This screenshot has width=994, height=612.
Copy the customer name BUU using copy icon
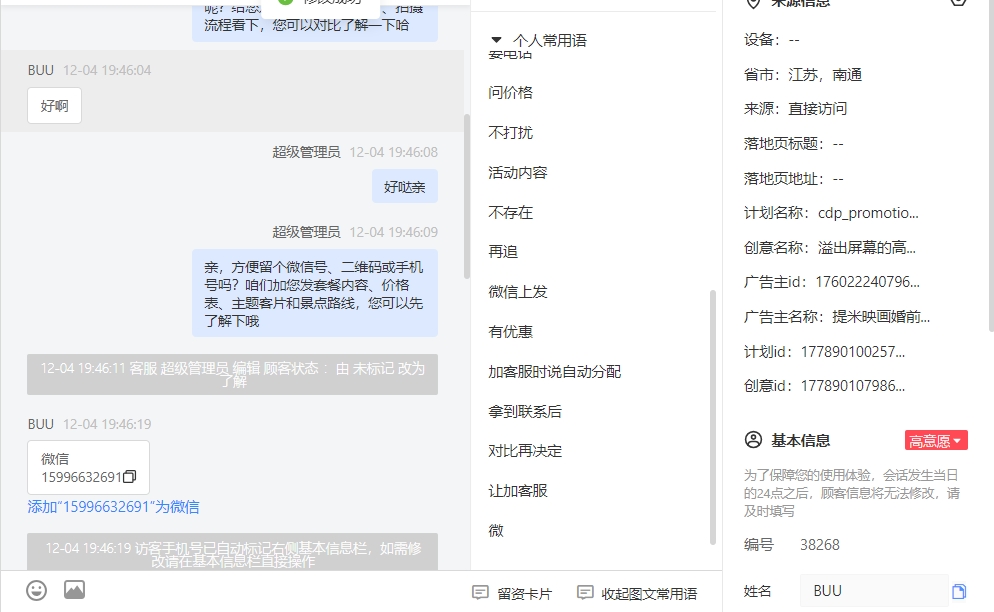coord(958,592)
